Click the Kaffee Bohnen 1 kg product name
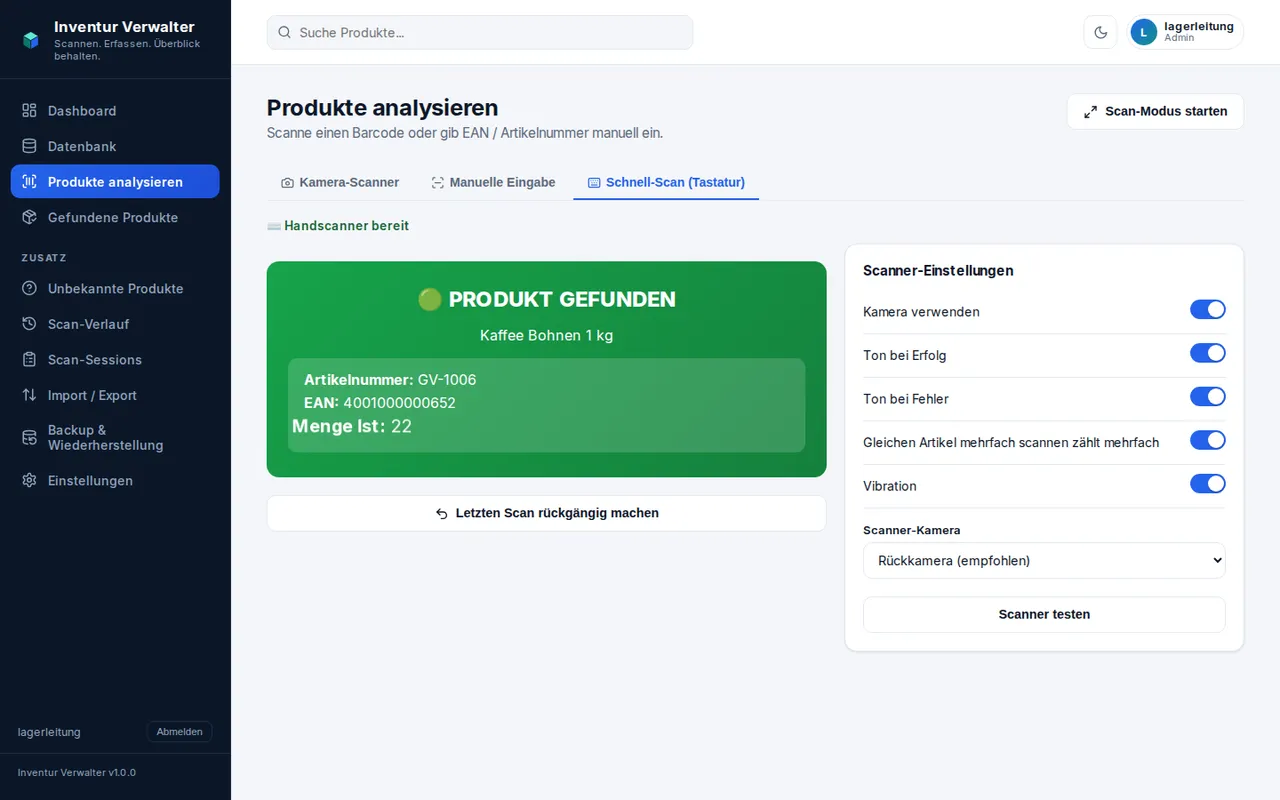1280x800 pixels. 546,335
